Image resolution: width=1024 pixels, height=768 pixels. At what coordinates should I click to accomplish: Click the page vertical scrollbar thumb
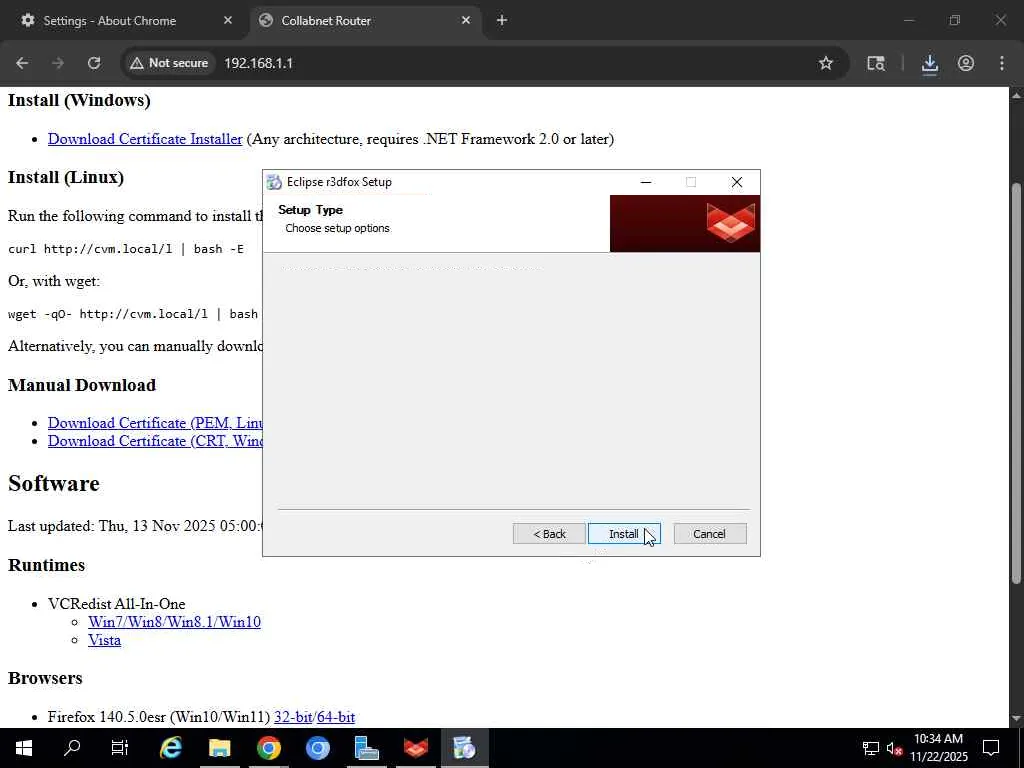click(x=1016, y=382)
